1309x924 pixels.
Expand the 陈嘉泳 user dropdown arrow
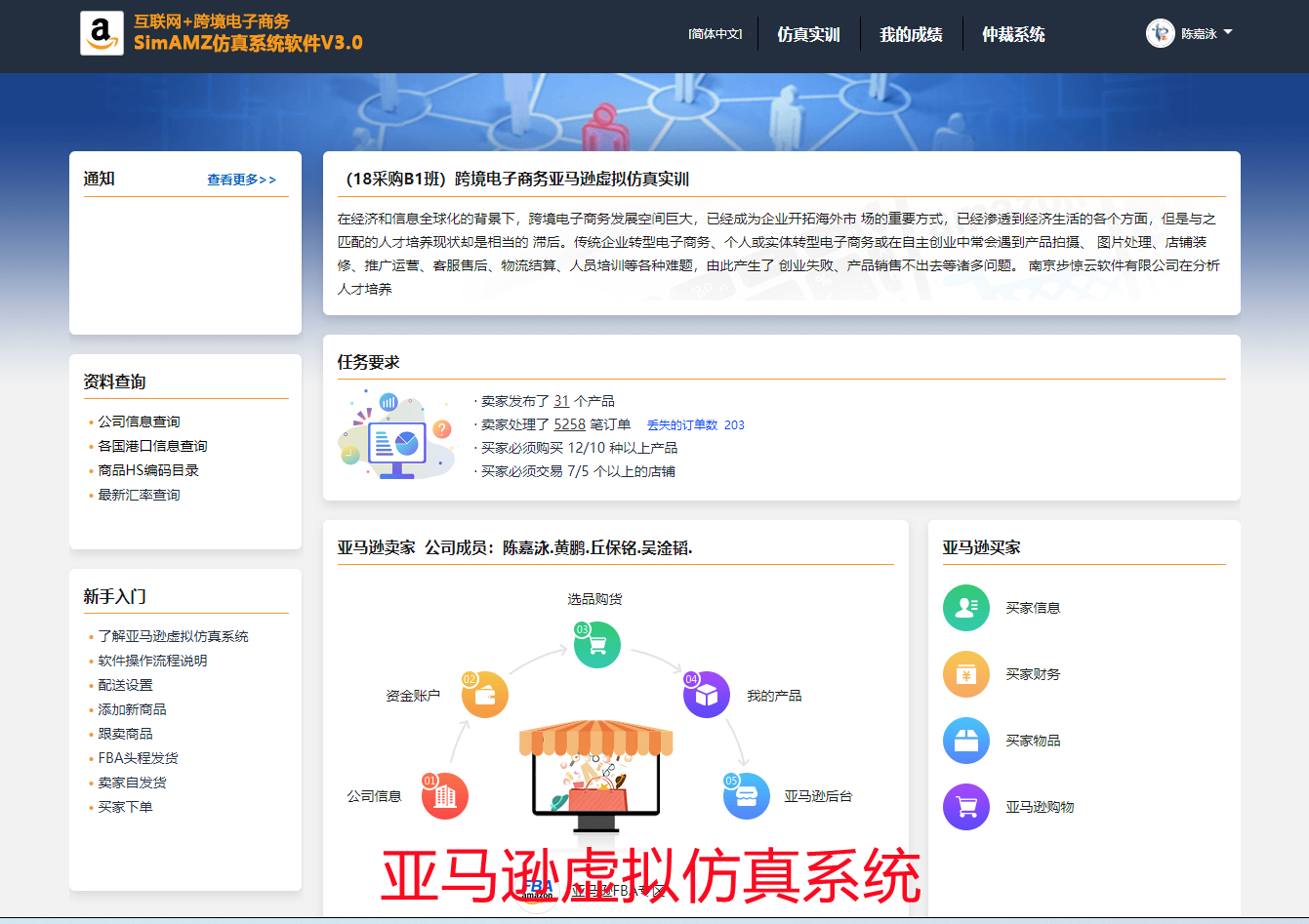[1228, 32]
